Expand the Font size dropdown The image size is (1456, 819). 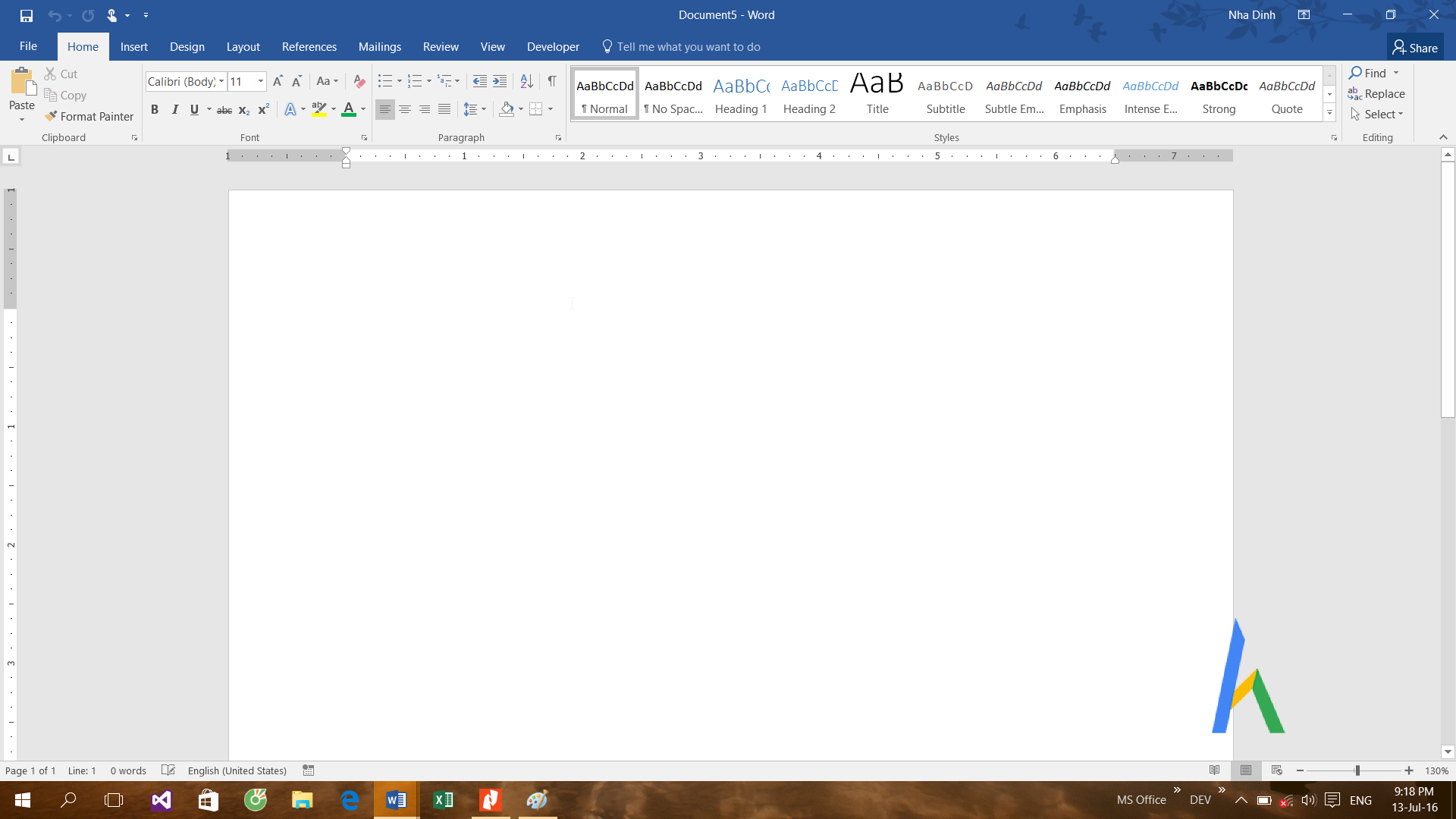point(262,81)
